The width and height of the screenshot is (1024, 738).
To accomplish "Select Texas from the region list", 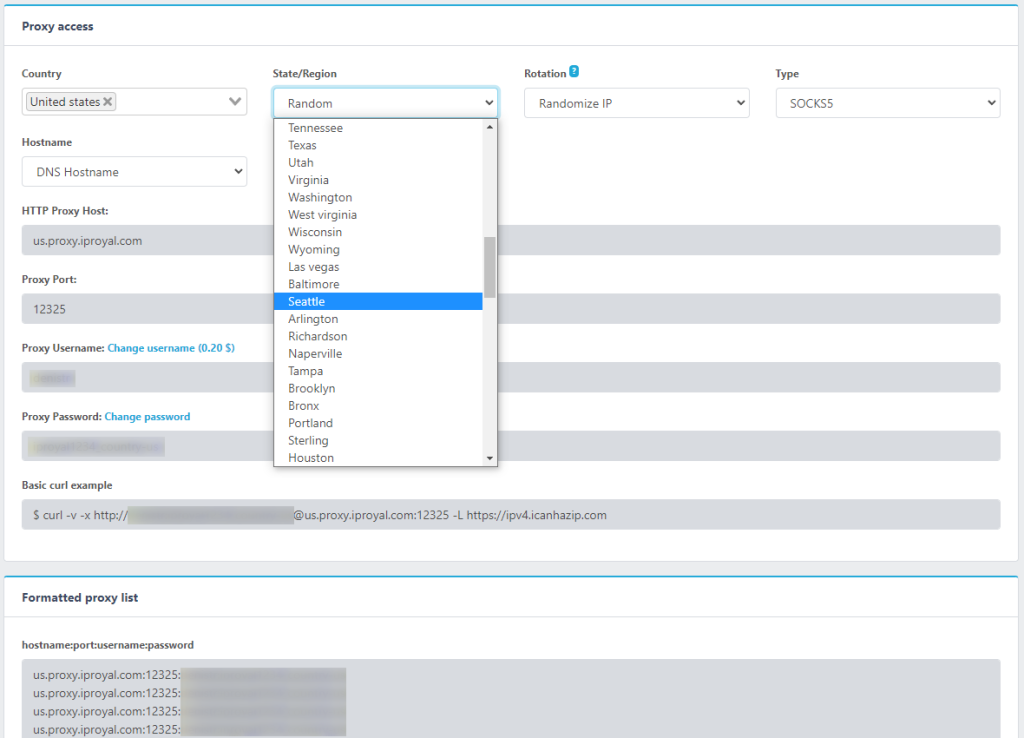I will 378,145.
